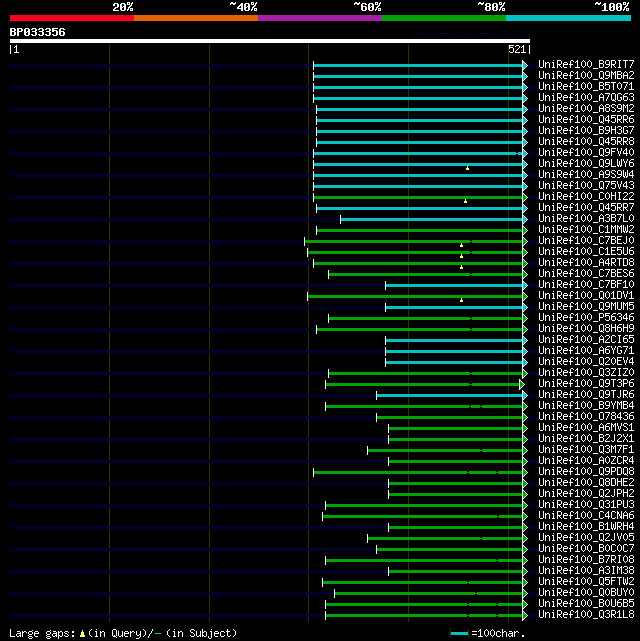Click the BP033356 query name
Image resolution: width=640 pixels, height=641 pixels.
click(x=37, y=32)
